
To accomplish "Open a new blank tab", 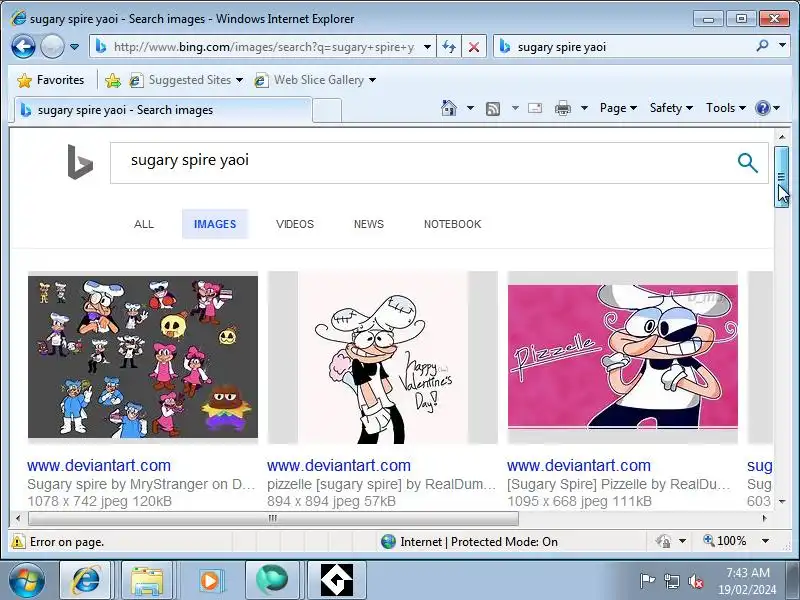I will (x=327, y=110).
